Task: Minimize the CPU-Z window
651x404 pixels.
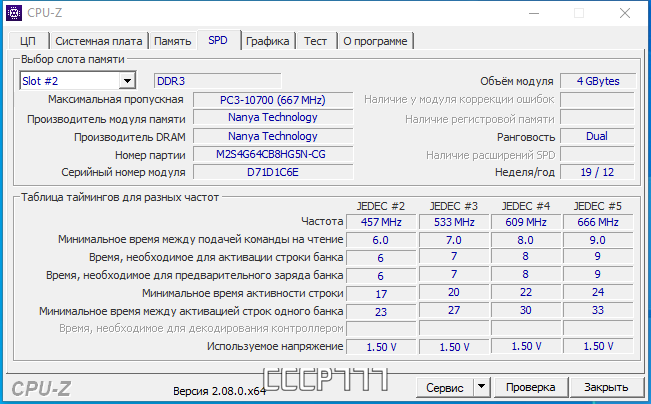Action: point(534,13)
